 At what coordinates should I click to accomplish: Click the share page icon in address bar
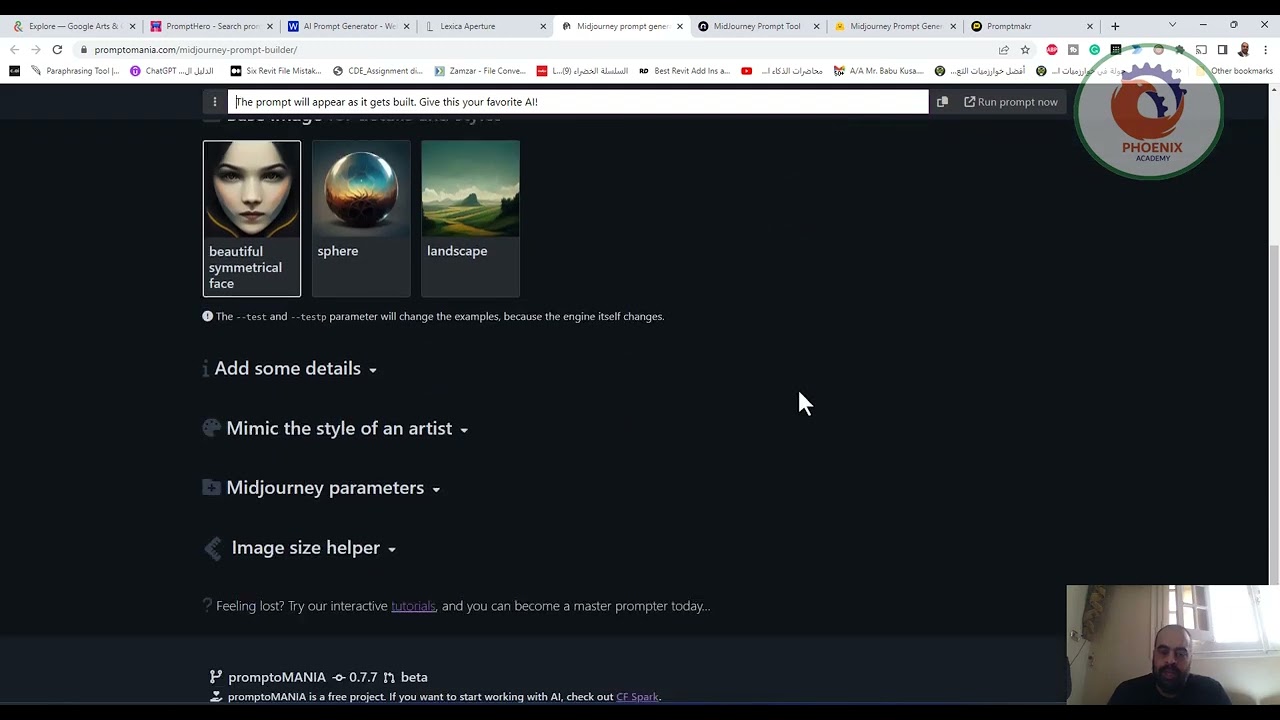click(x=1003, y=50)
